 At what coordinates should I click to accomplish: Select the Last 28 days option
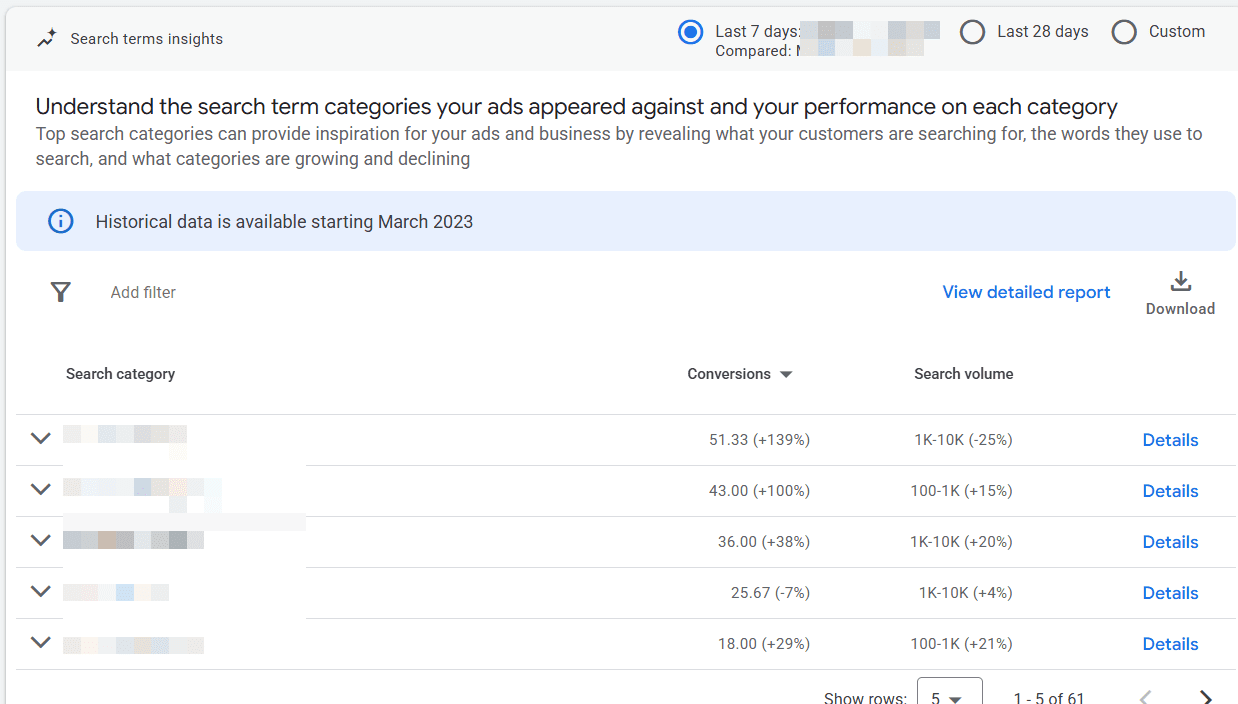click(972, 32)
